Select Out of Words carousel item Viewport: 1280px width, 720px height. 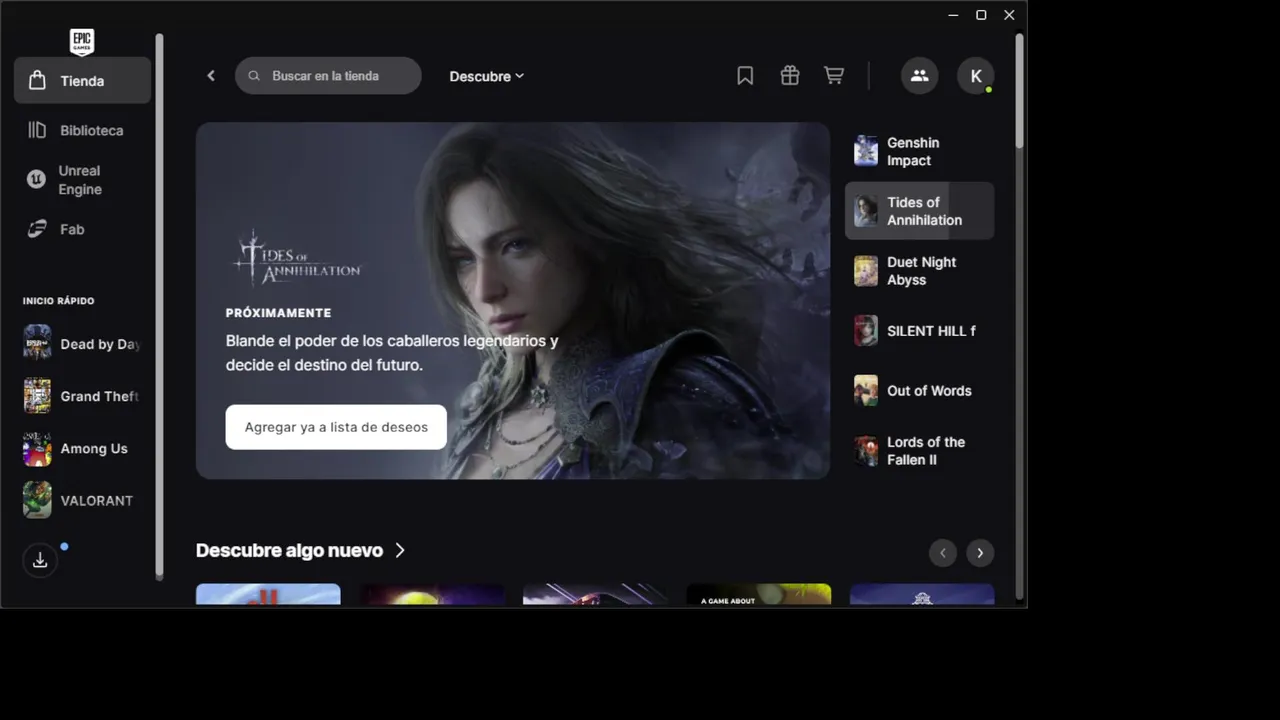point(920,391)
